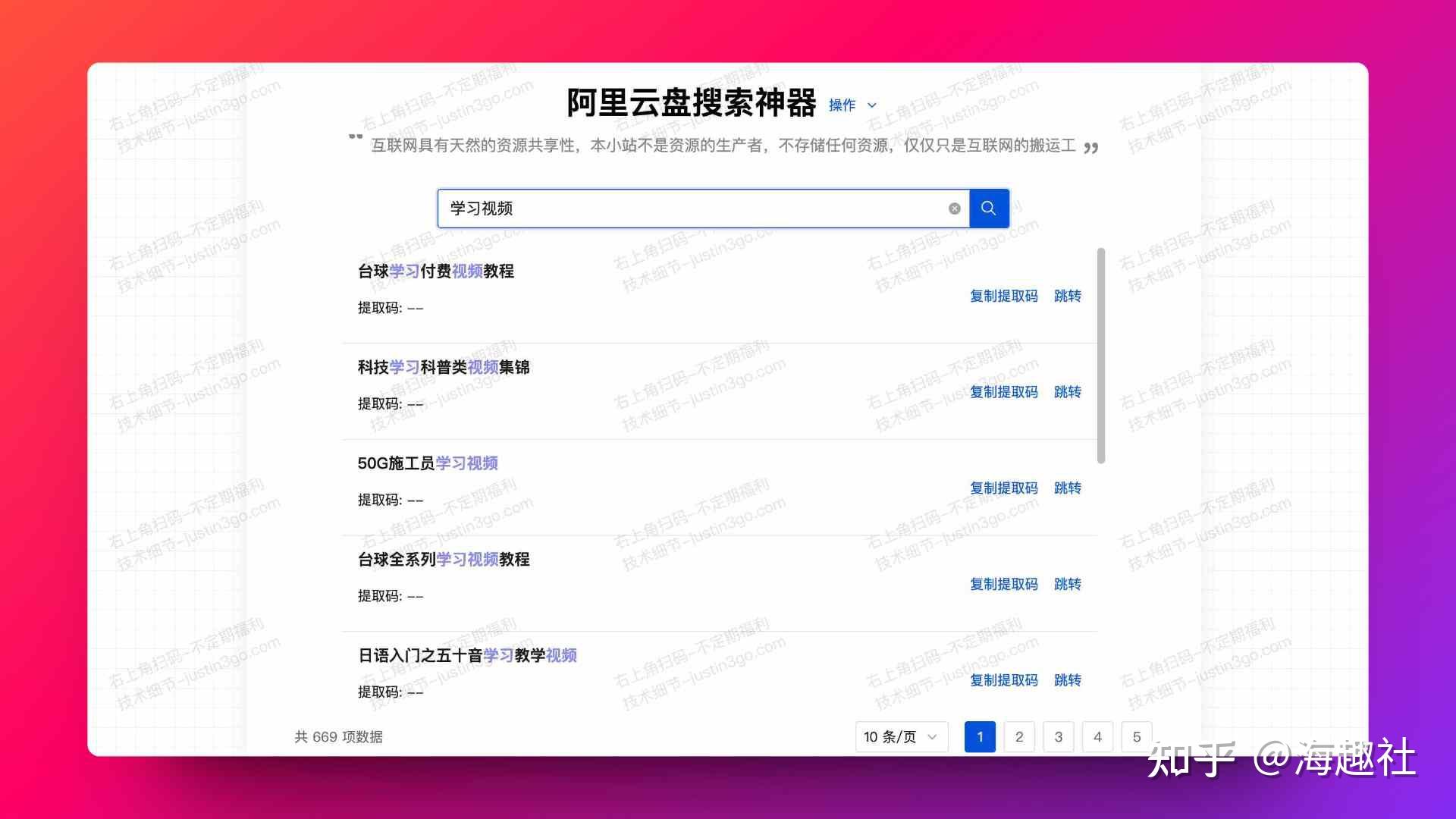This screenshot has height=819, width=1456.
Task: Open the 操作 dropdown menu
Action: click(x=853, y=105)
